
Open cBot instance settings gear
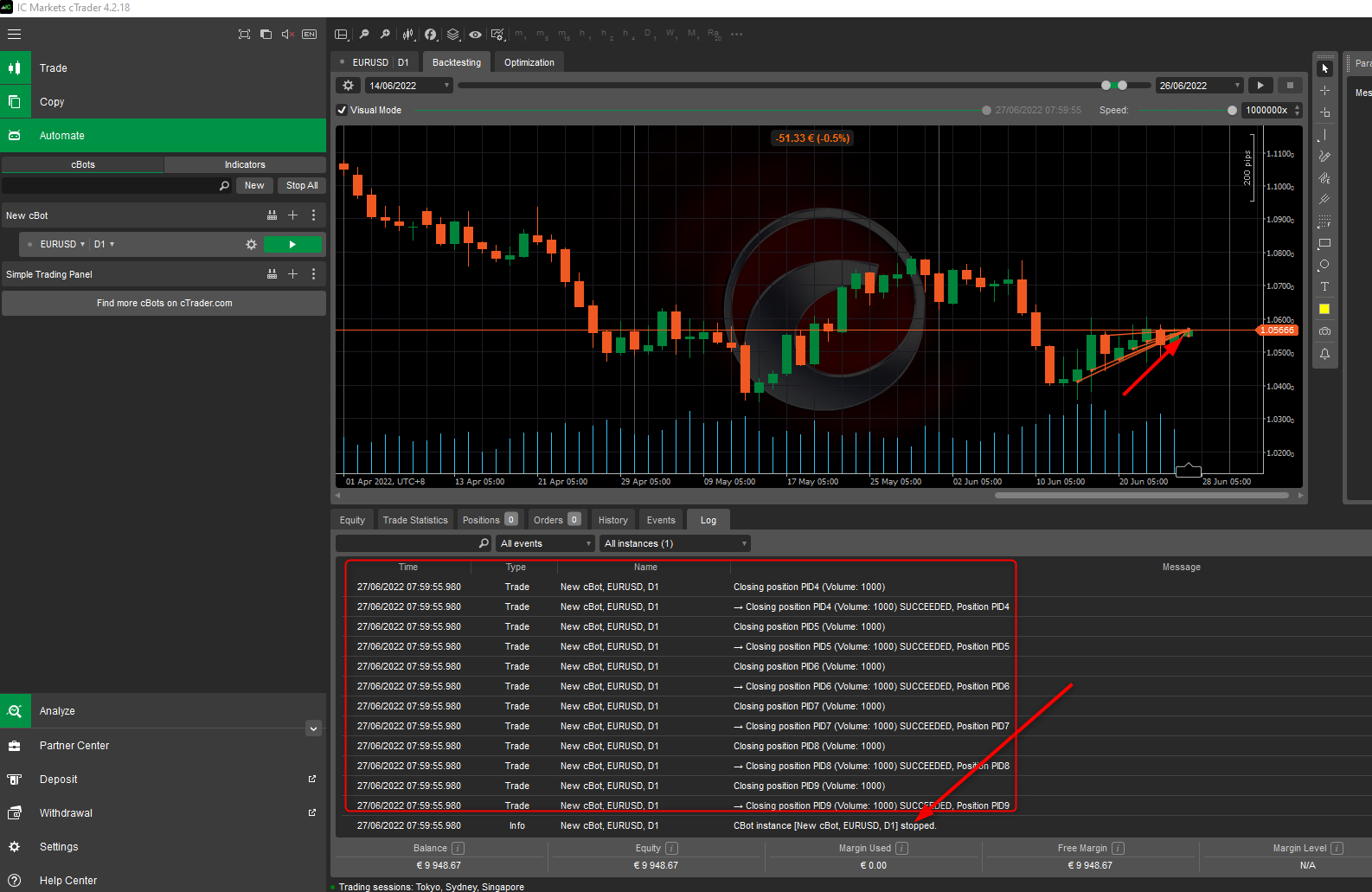coord(251,245)
